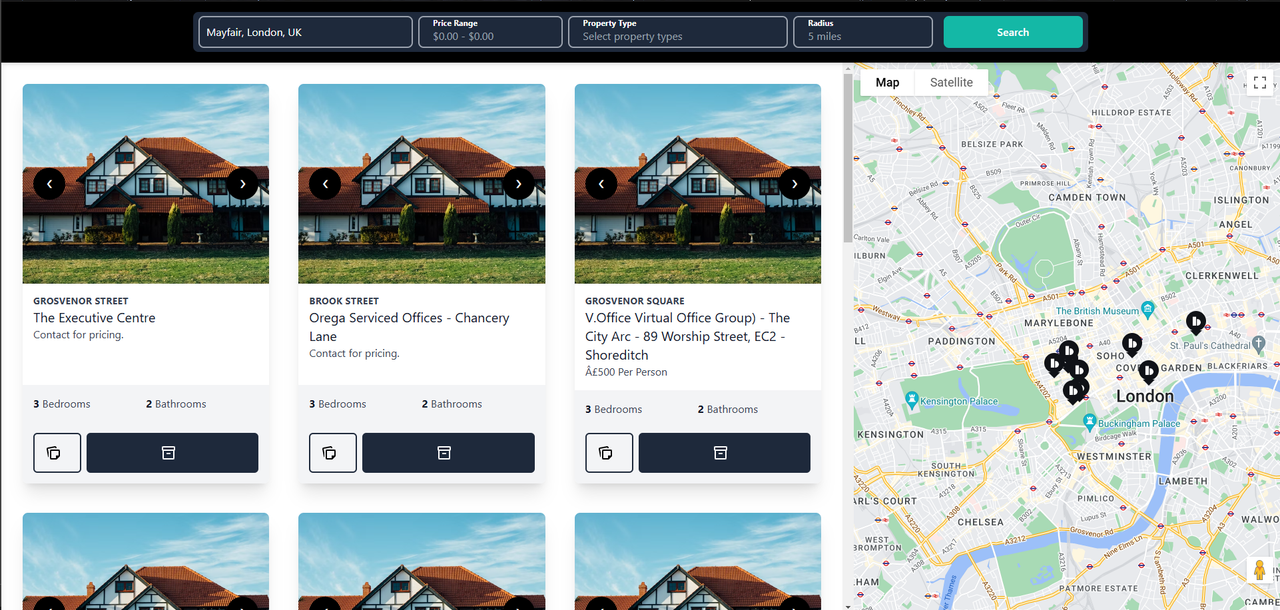Switch map to Satellite view
1280x610 pixels.
pyautogui.click(x=951, y=82)
